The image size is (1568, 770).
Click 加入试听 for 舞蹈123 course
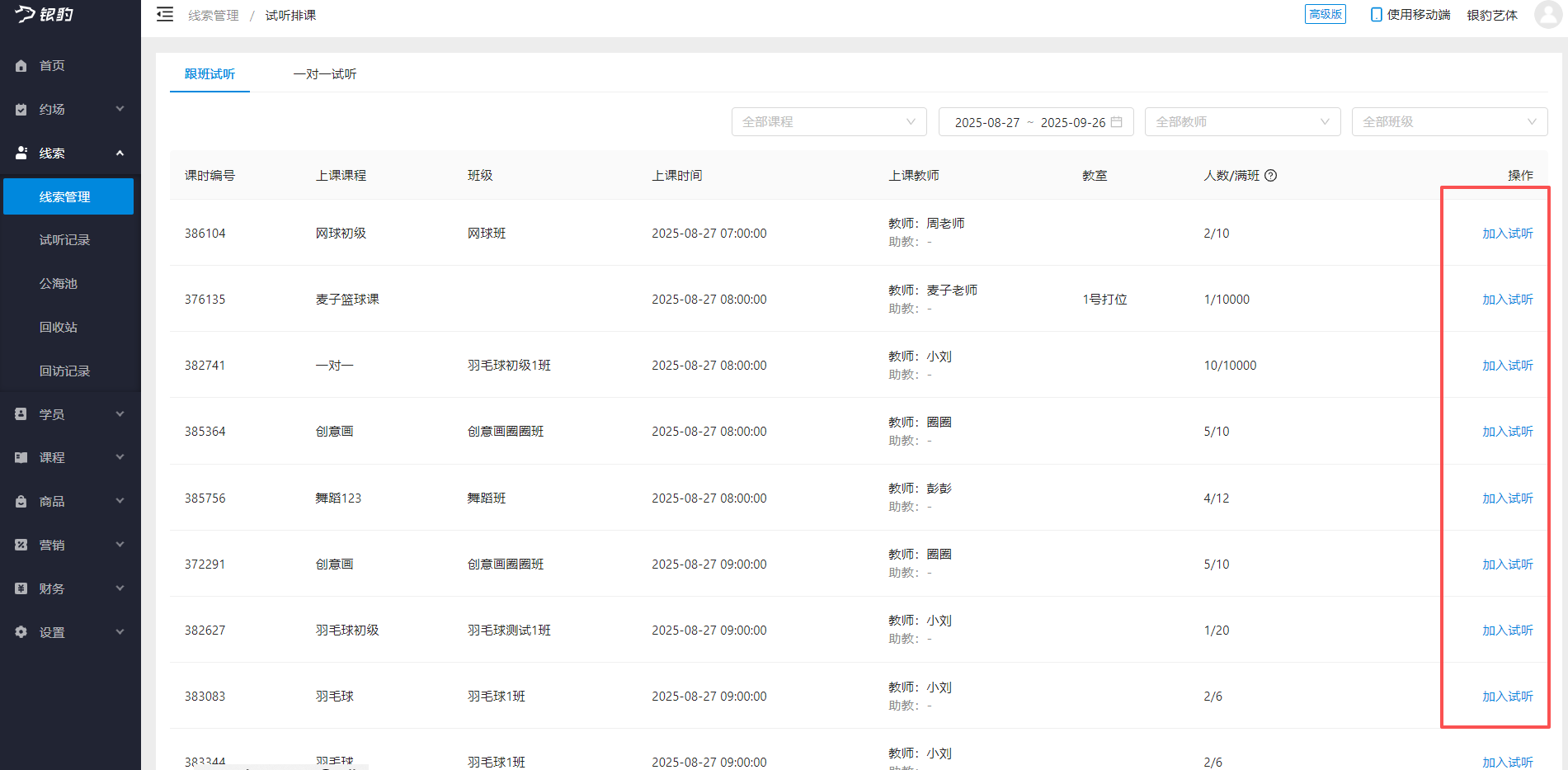[x=1507, y=498]
